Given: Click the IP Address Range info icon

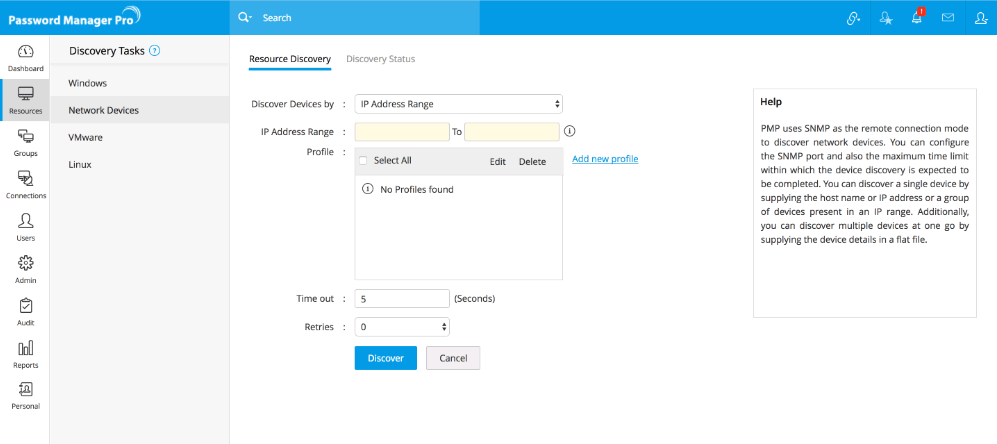Looking at the screenshot, I should [570, 132].
